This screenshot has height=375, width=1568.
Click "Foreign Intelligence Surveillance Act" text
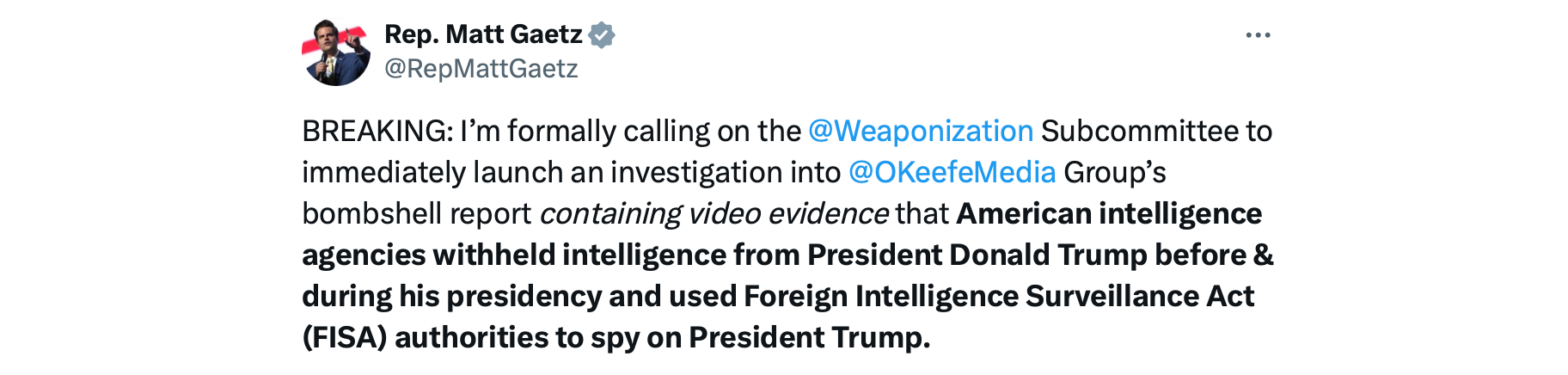click(998, 296)
